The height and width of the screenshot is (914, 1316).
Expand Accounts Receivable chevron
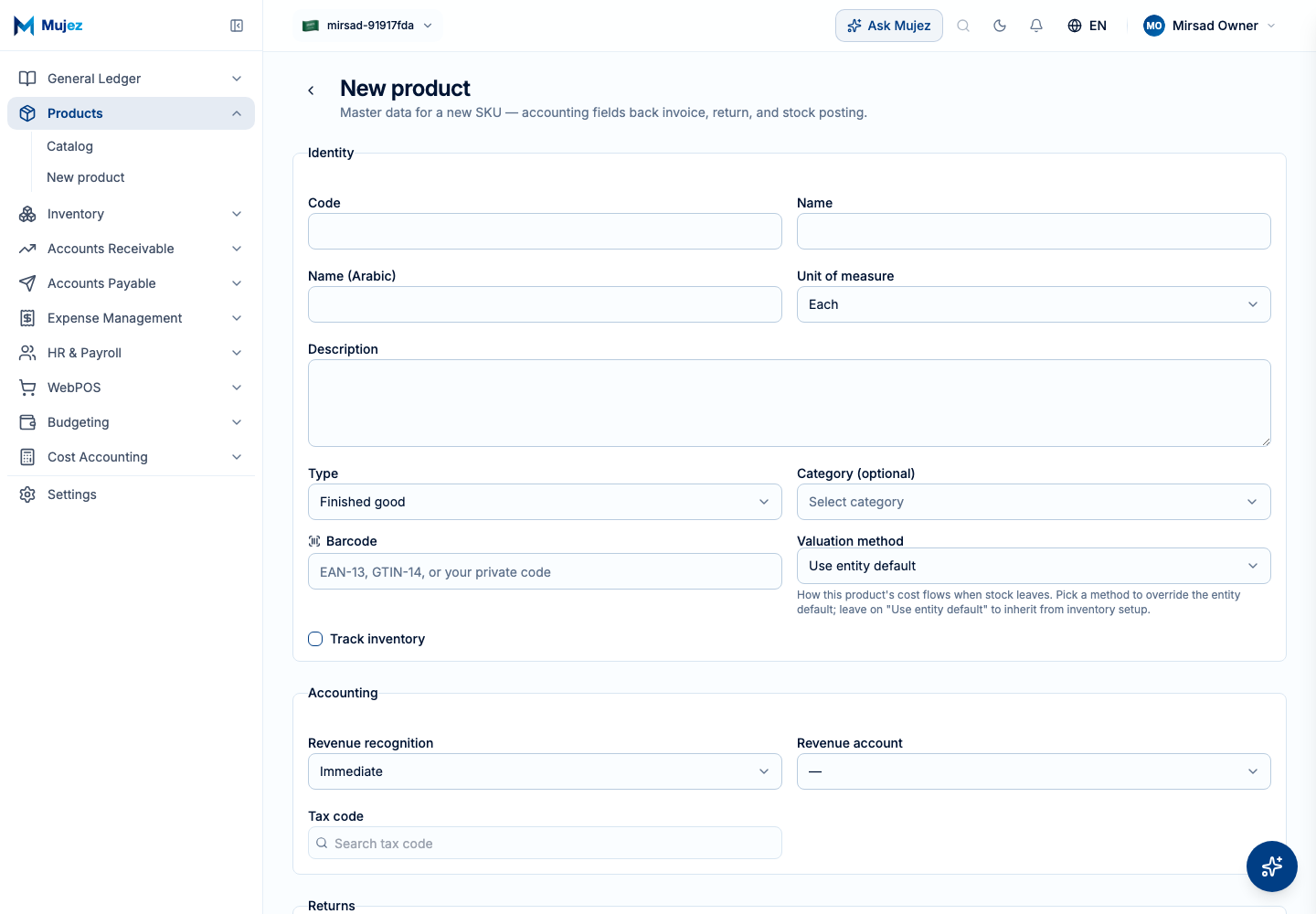[x=237, y=249]
